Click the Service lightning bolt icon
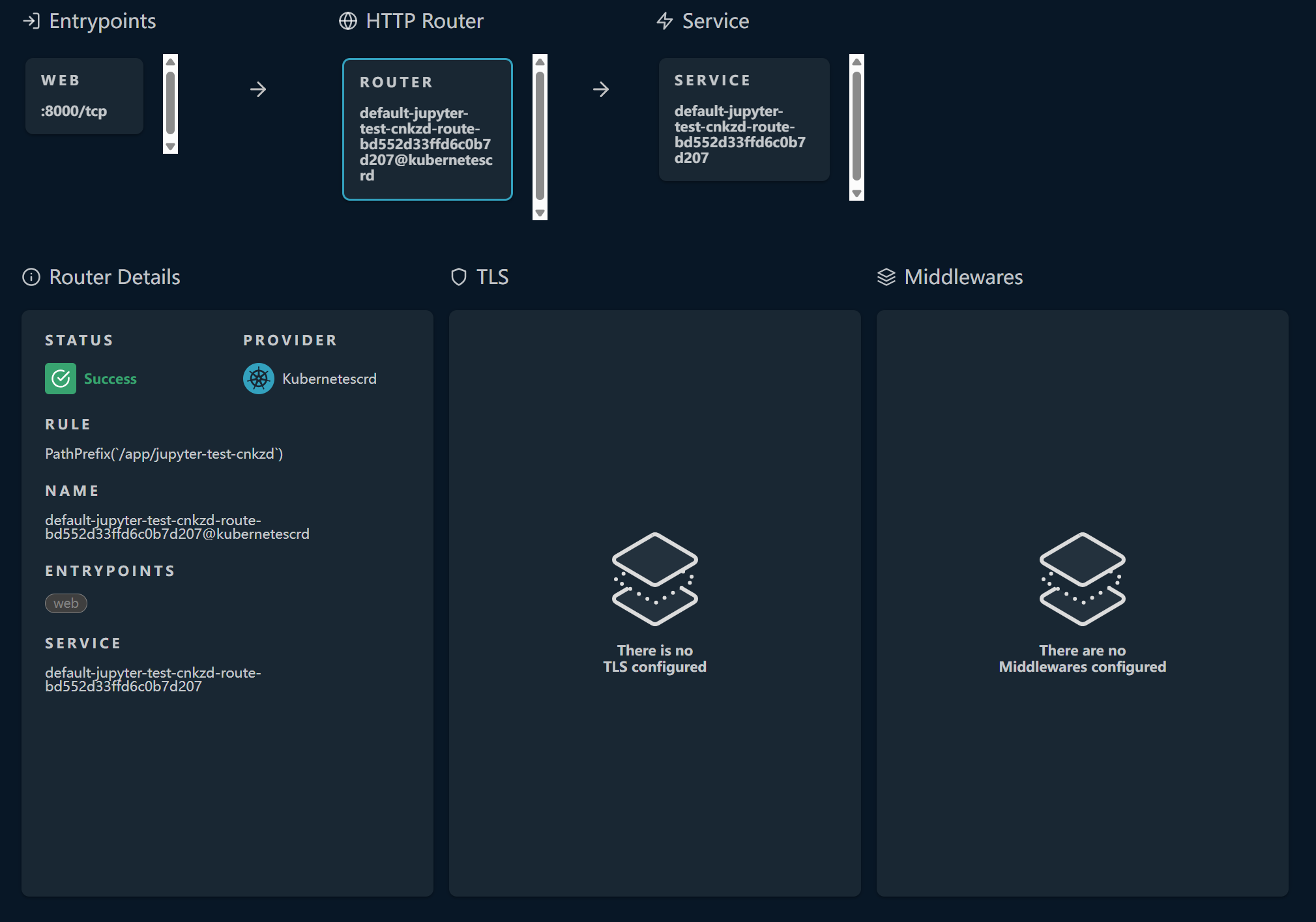1316x922 pixels. 664,22
